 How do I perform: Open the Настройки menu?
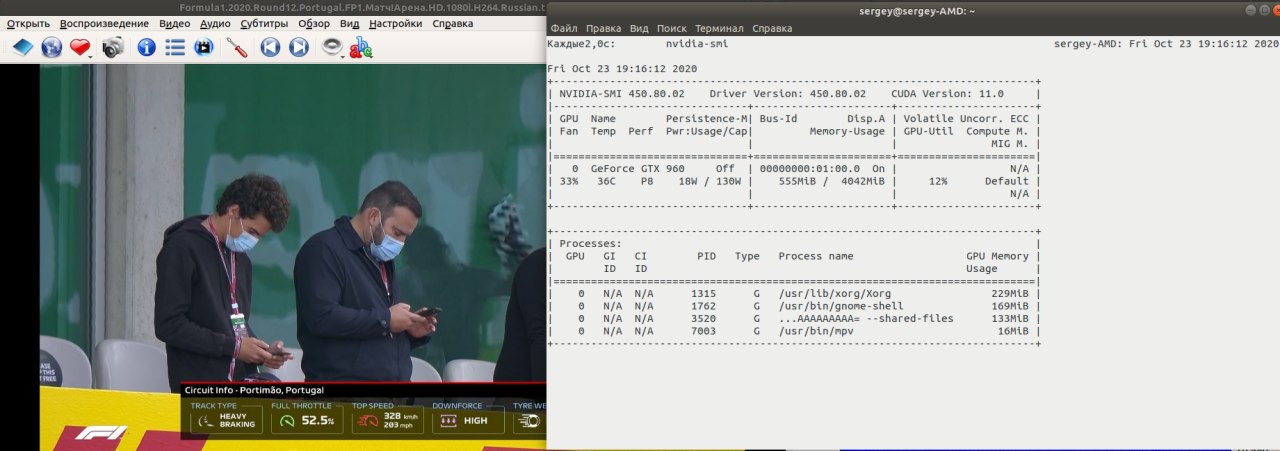point(395,23)
